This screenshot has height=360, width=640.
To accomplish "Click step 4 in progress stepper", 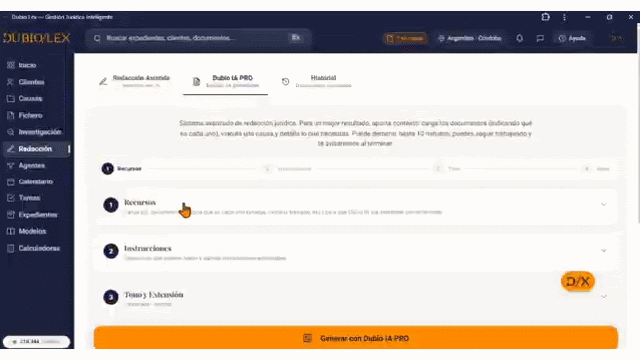I will pyautogui.click(x=596, y=169).
